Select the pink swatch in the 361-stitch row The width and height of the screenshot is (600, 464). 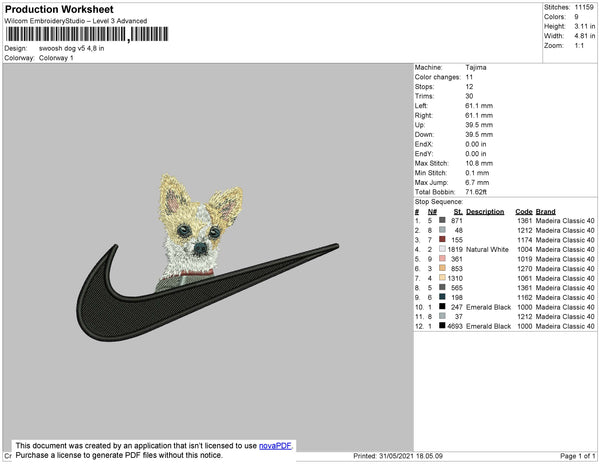pos(442,259)
